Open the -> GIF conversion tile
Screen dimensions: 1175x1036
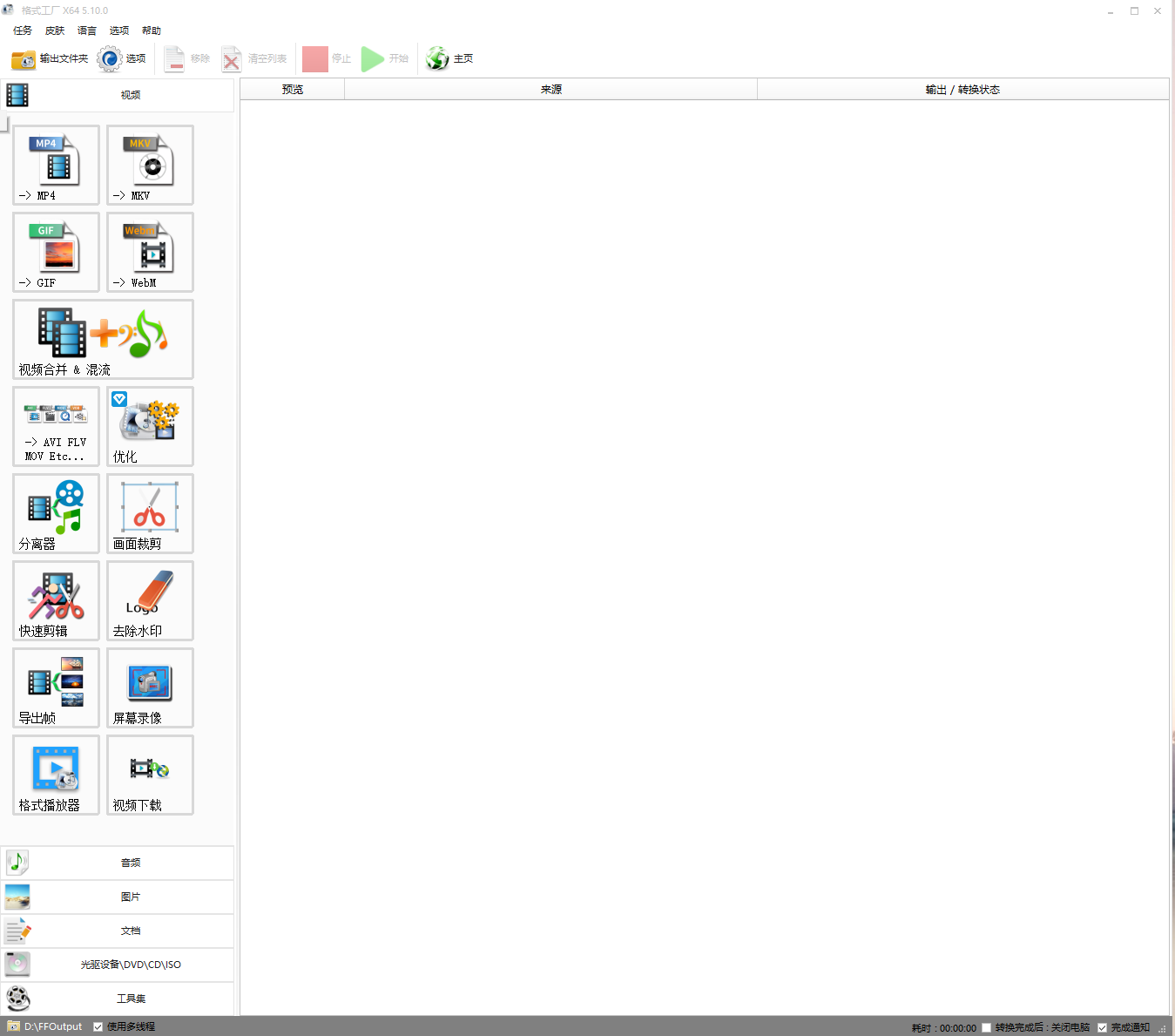click(x=56, y=252)
